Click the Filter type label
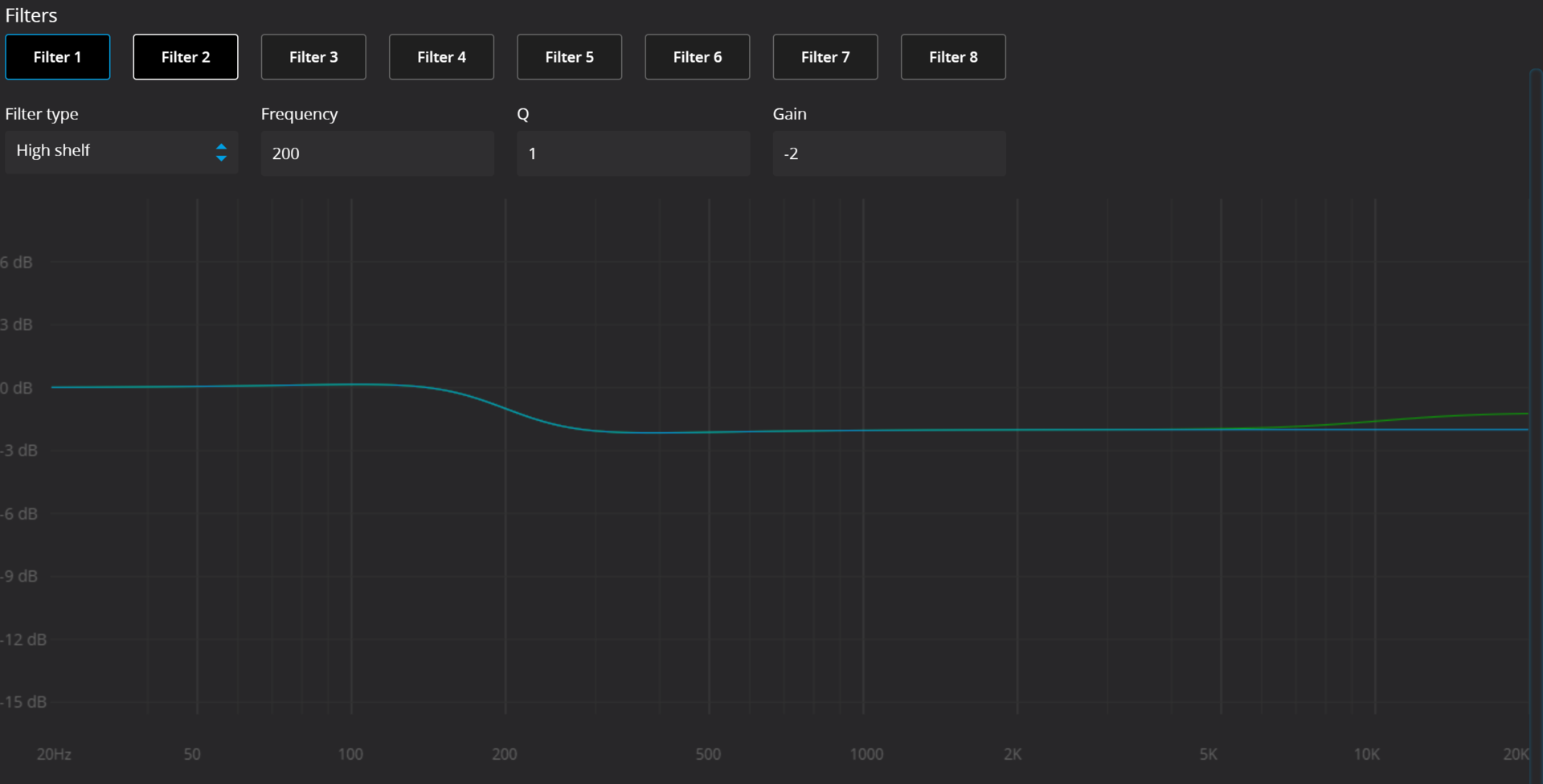 click(42, 114)
